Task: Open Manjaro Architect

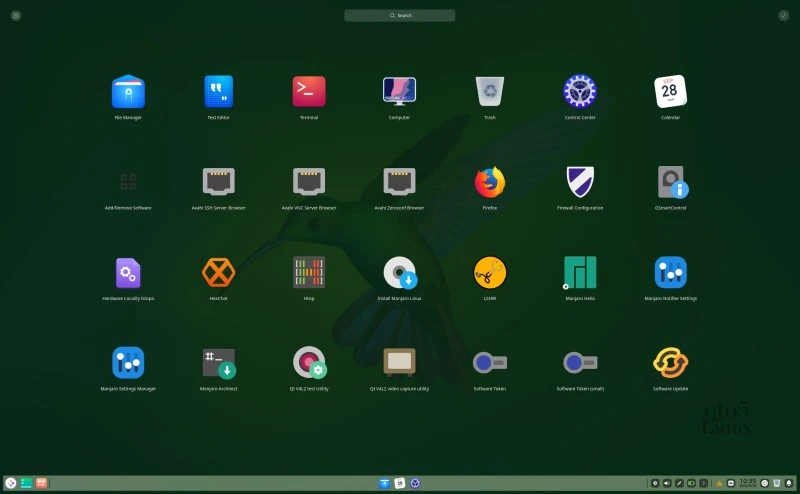Action: [219, 363]
